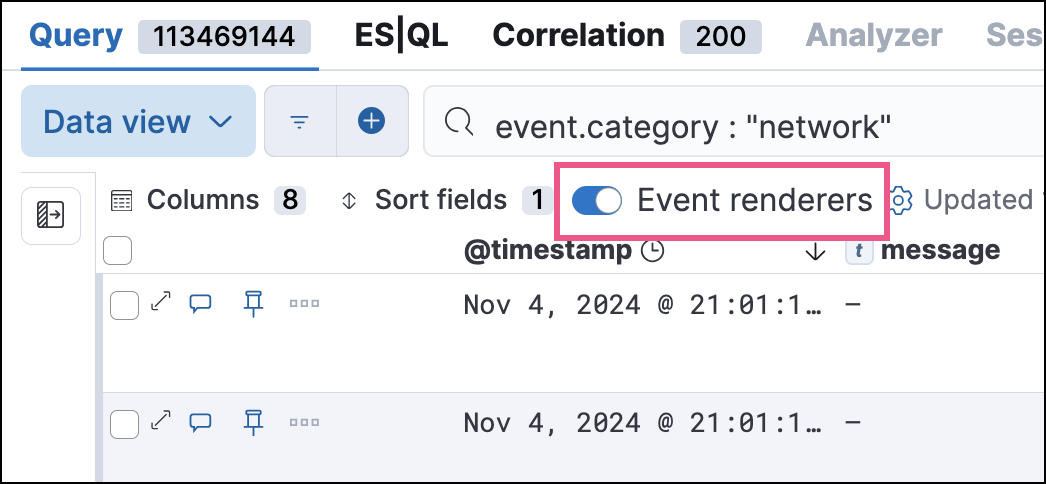Click the add filter plus icon
The image size is (1046, 484).
point(372,122)
